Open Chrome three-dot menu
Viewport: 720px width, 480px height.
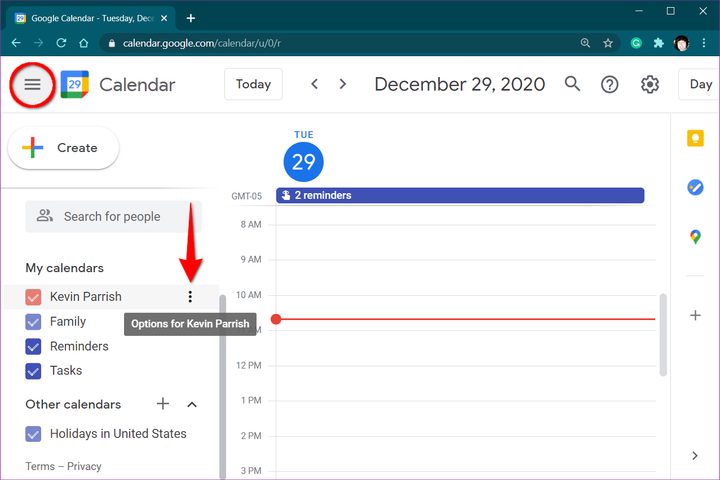703,43
